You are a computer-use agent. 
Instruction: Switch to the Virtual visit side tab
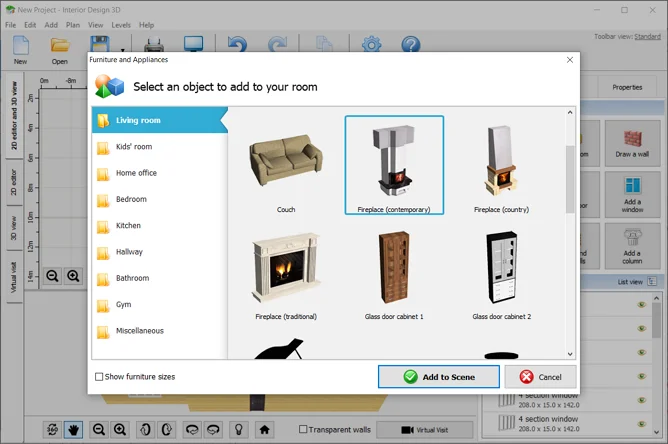(x=14, y=277)
